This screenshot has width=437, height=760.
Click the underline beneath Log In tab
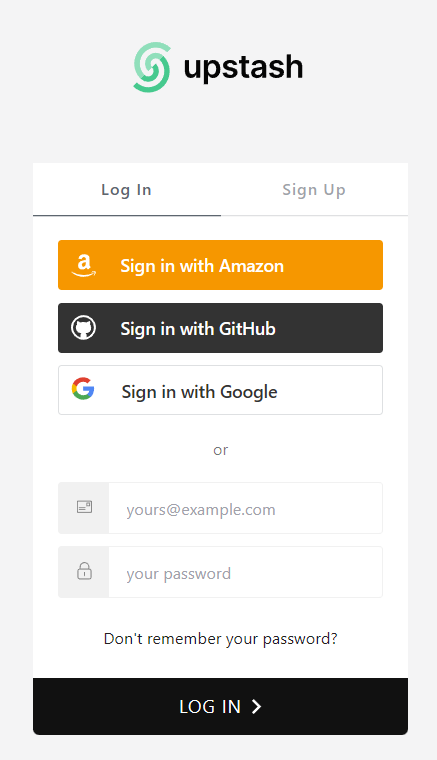click(x=127, y=216)
